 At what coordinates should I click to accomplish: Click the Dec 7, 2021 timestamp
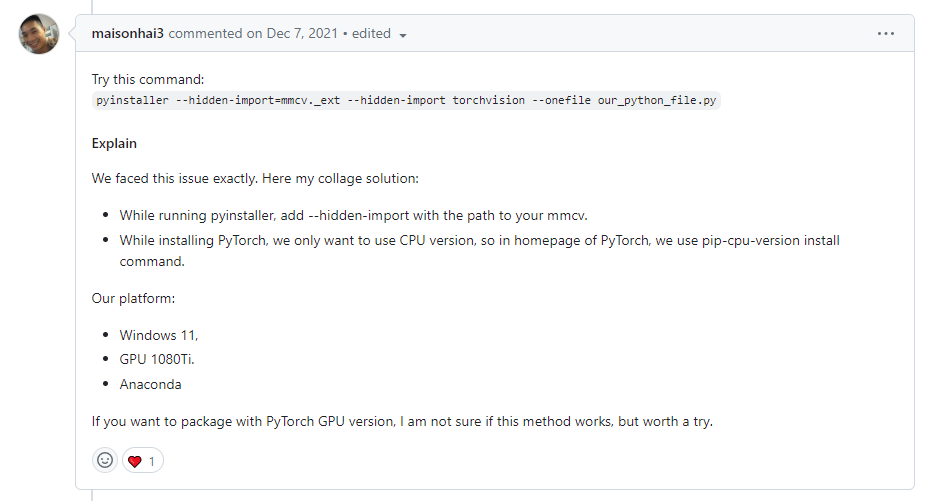coord(302,33)
